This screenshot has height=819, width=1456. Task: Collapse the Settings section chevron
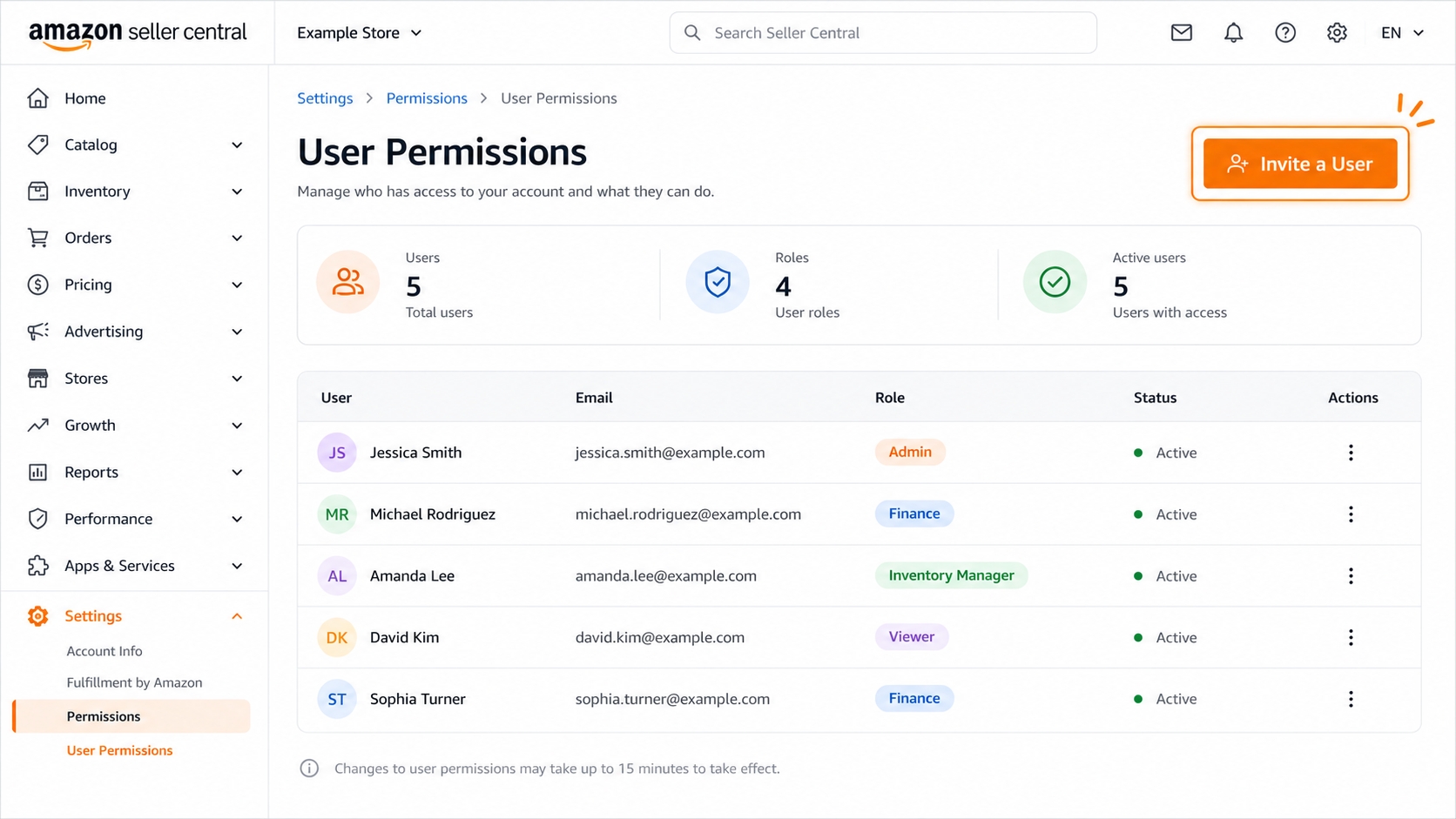(x=237, y=616)
